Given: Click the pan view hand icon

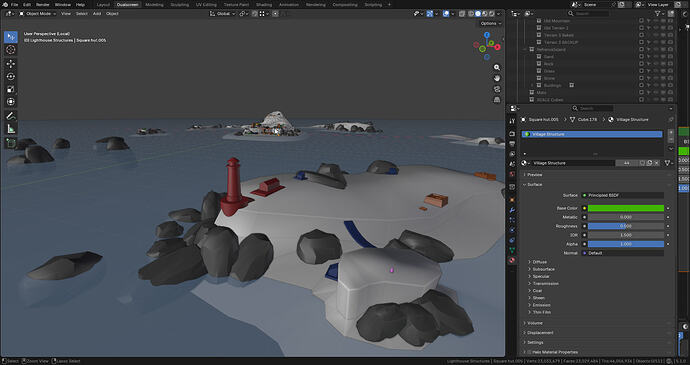Looking at the screenshot, I should 497,78.
